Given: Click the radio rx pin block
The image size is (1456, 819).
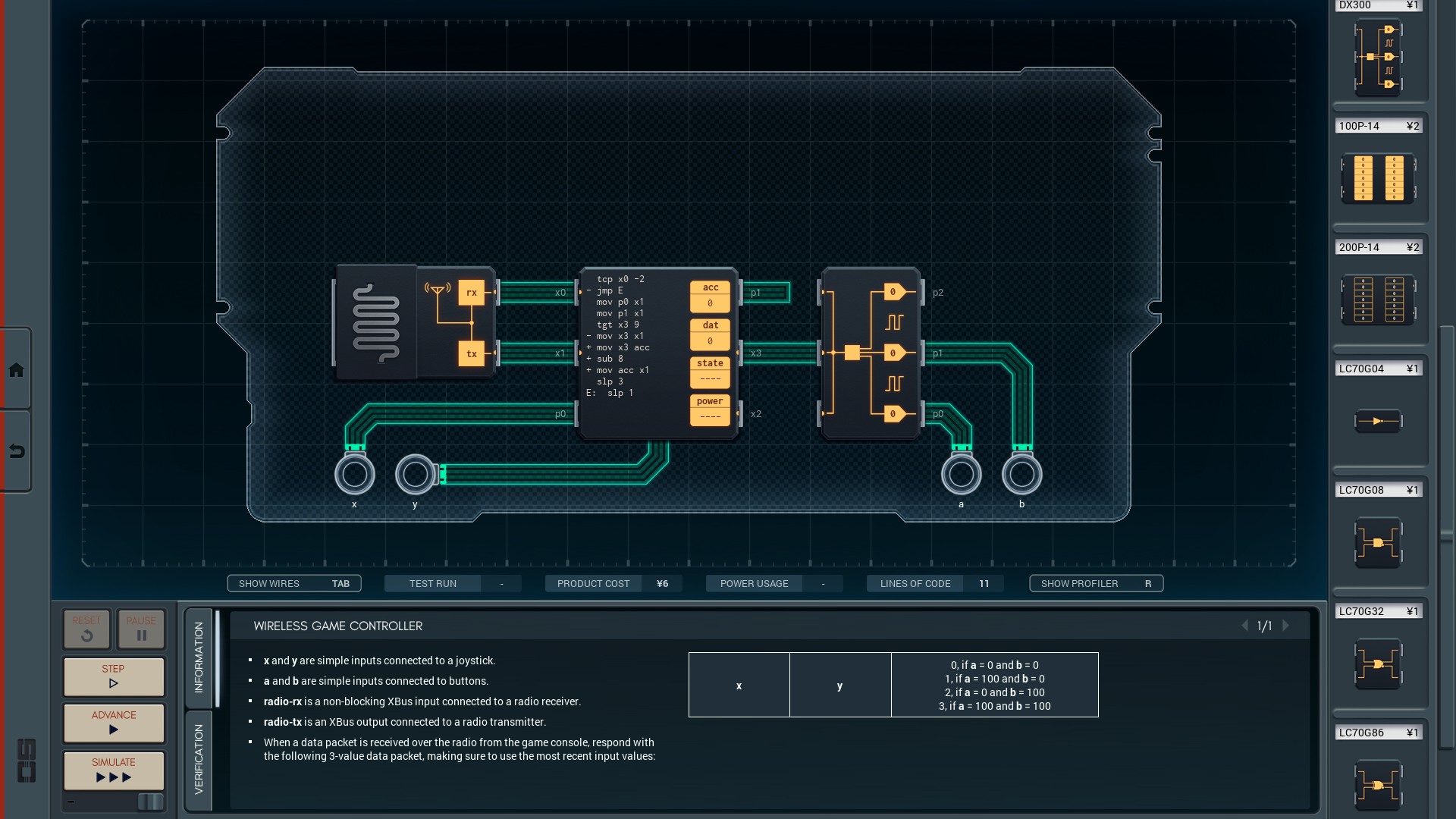Looking at the screenshot, I should click(471, 293).
